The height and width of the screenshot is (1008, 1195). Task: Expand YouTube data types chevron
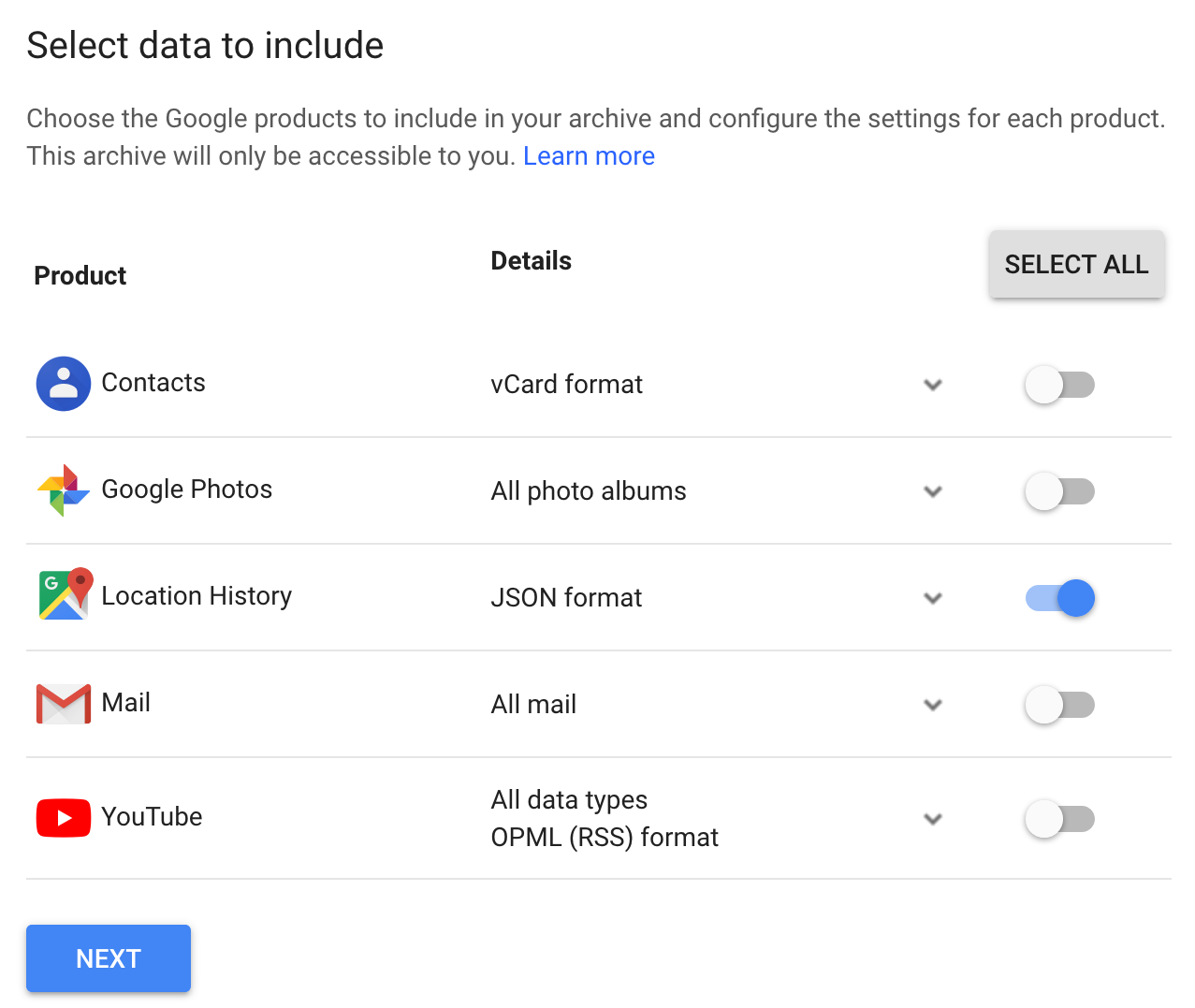pyautogui.click(x=933, y=819)
